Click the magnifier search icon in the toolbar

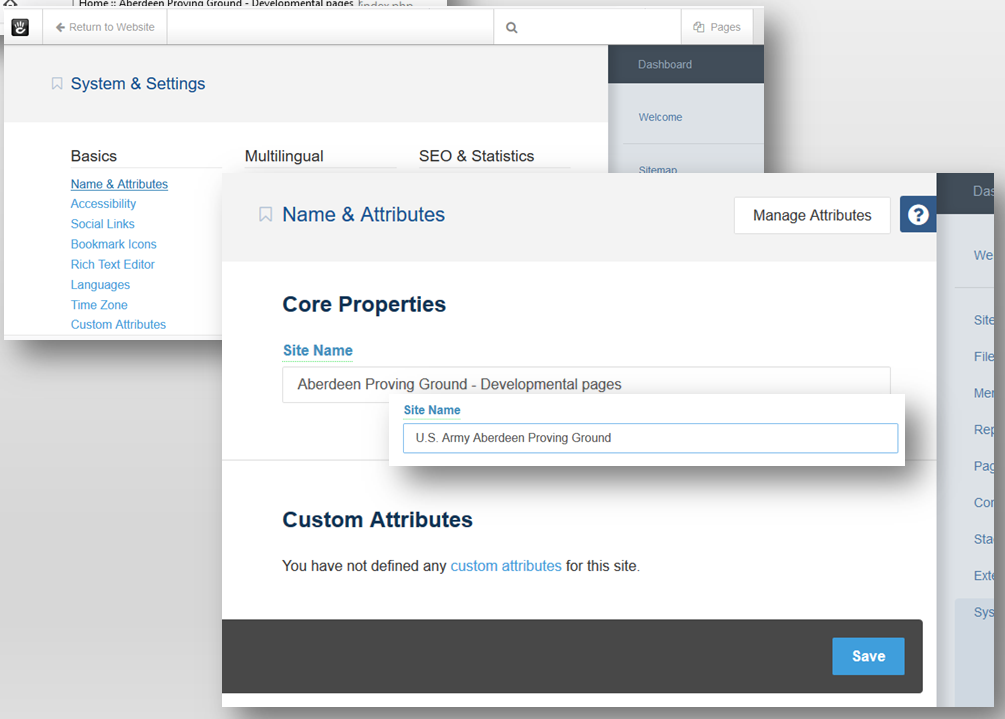pos(511,28)
